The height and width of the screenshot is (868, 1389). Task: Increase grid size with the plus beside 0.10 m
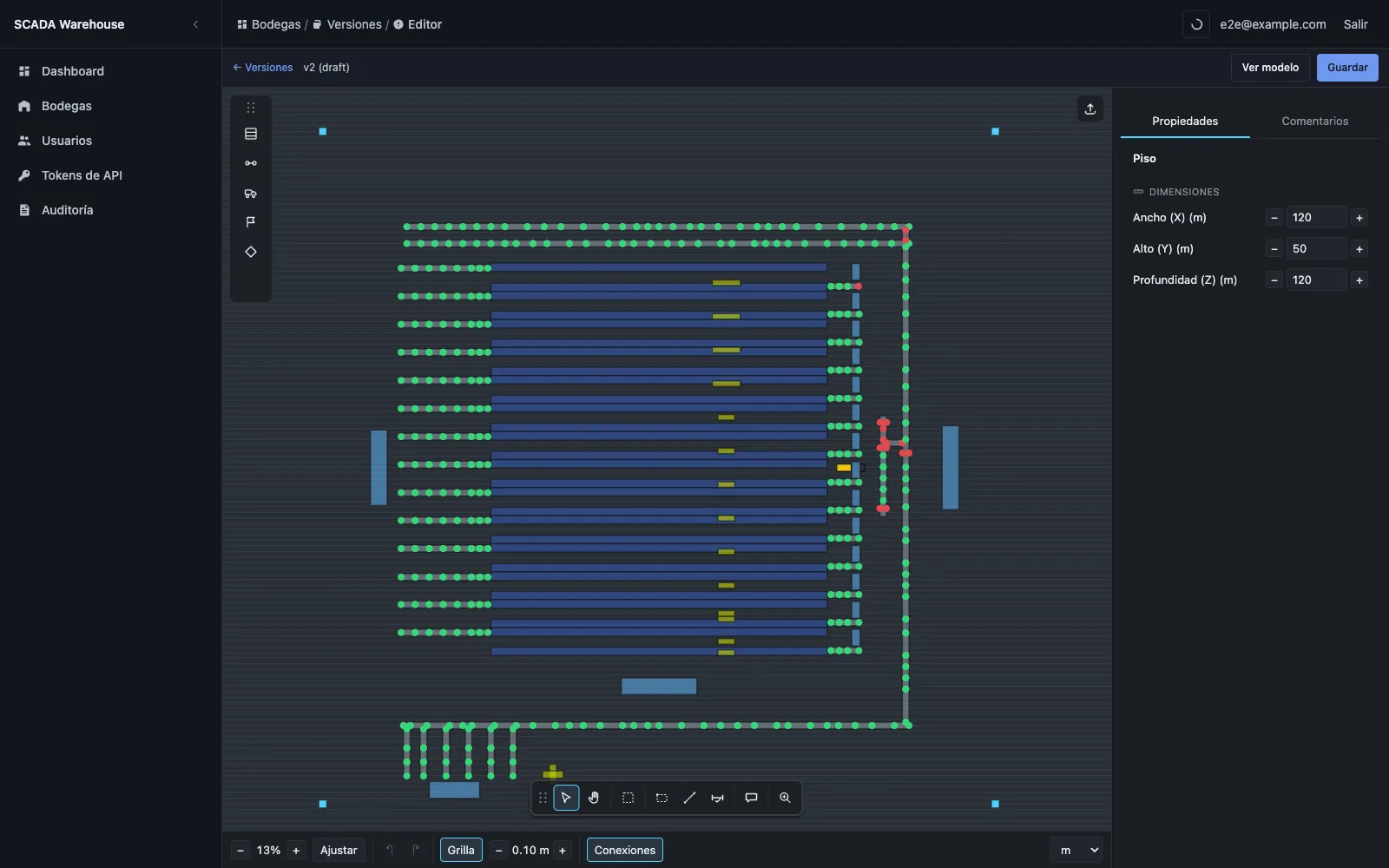(x=563, y=851)
